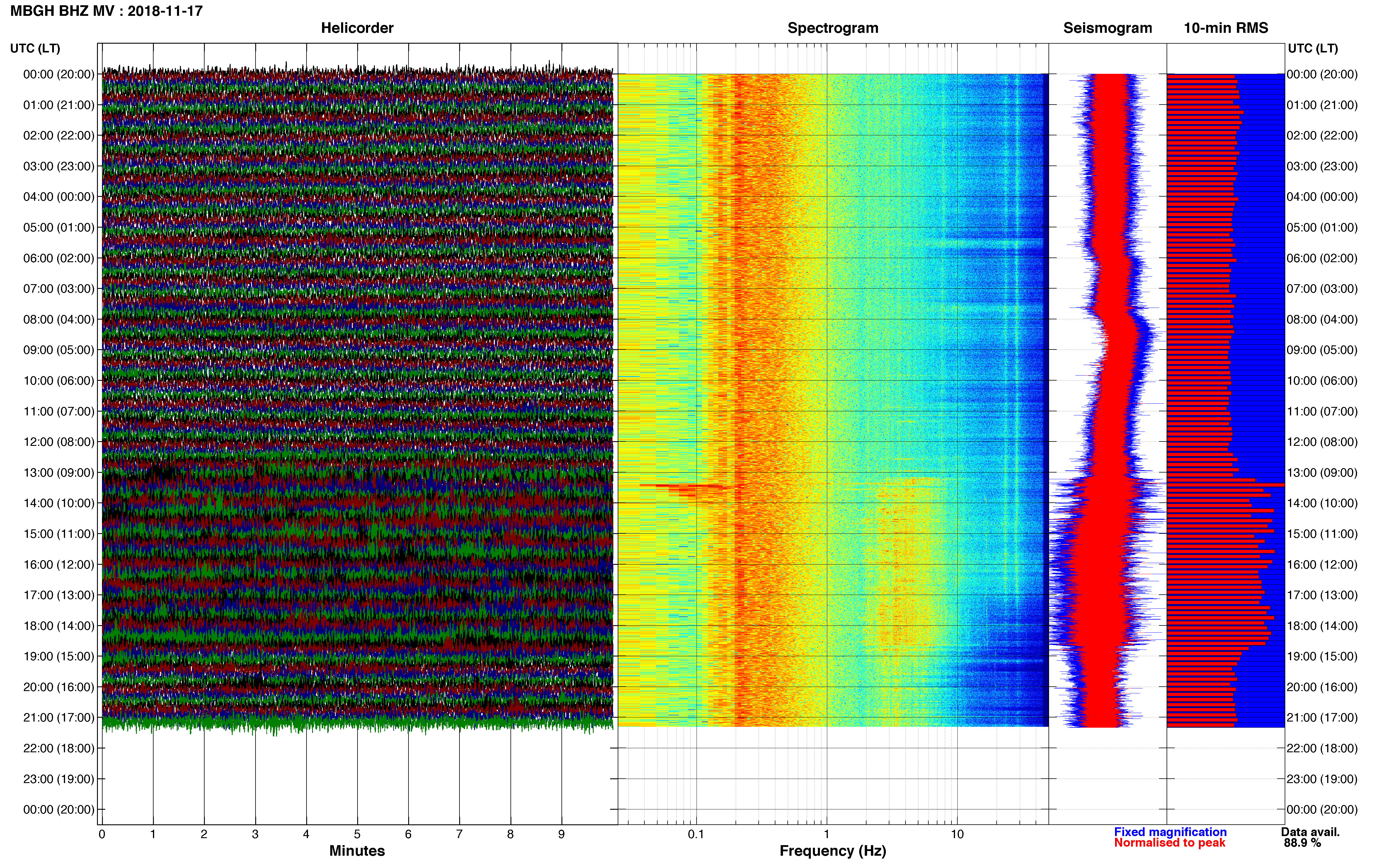
Task: Click the 'Seismogram' panel heading
Action: [1108, 28]
